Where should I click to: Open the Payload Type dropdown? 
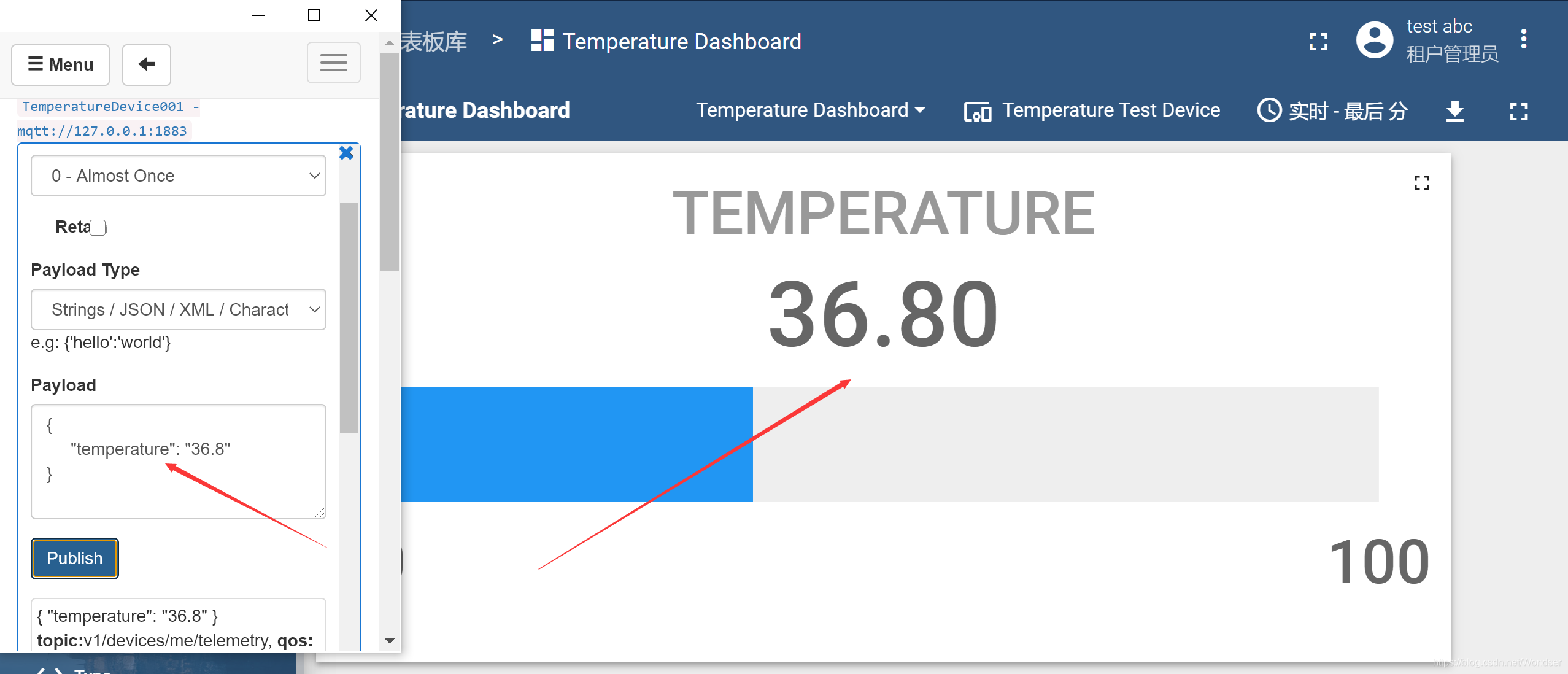tap(178, 309)
